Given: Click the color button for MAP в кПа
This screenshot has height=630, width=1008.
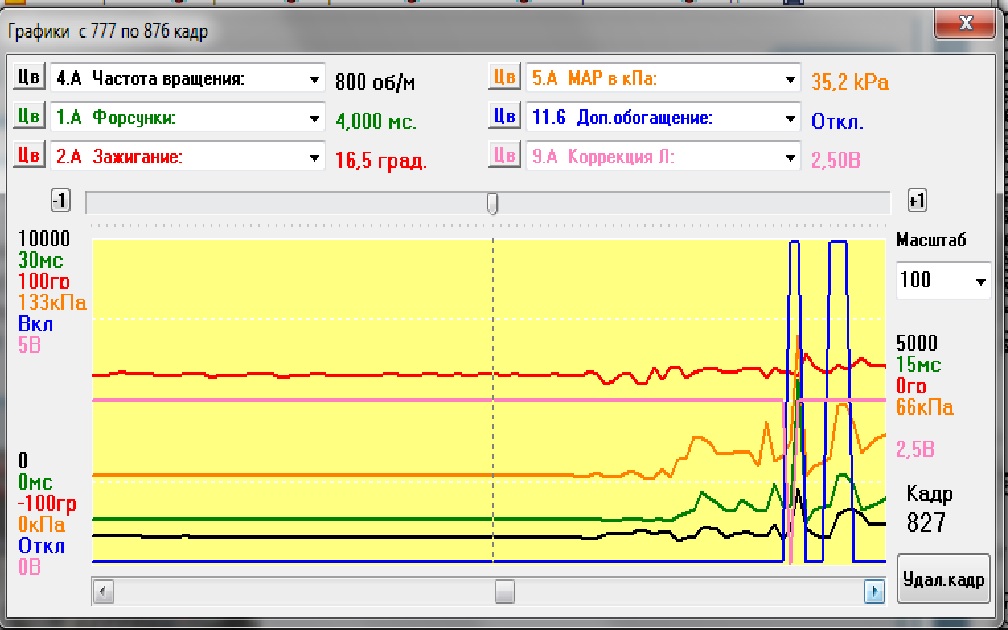Looking at the screenshot, I should [x=504, y=78].
